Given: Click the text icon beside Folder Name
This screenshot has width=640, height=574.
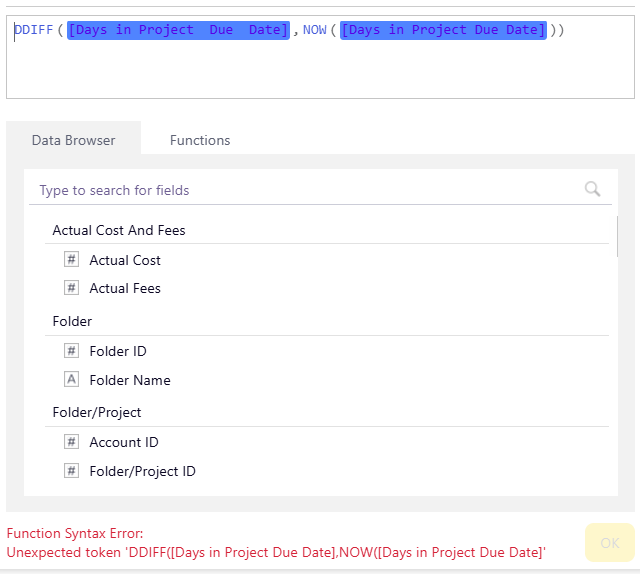Looking at the screenshot, I should [x=71, y=380].
